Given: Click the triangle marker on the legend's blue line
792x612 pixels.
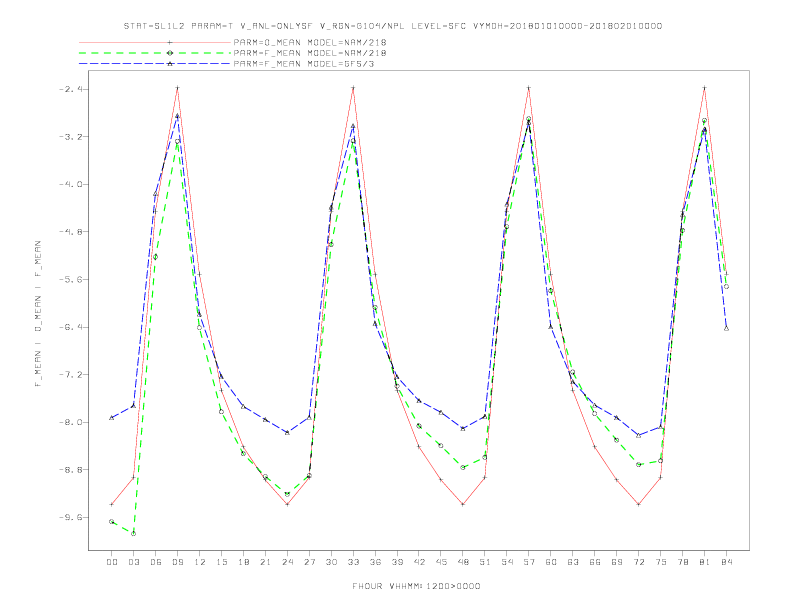Looking at the screenshot, I should [x=170, y=64].
